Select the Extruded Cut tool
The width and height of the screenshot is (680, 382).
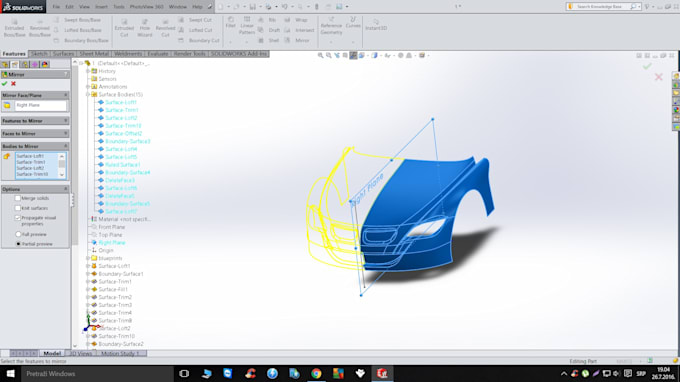click(124, 28)
